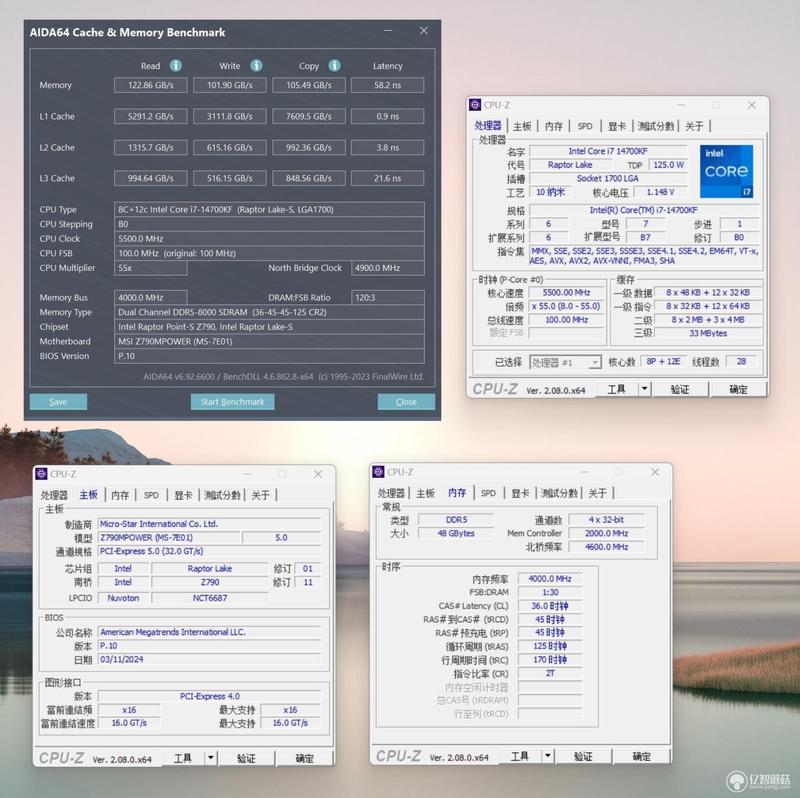800x798 pixels.
Task: Click the 确定 button in the mainboard window
Action: click(x=305, y=758)
